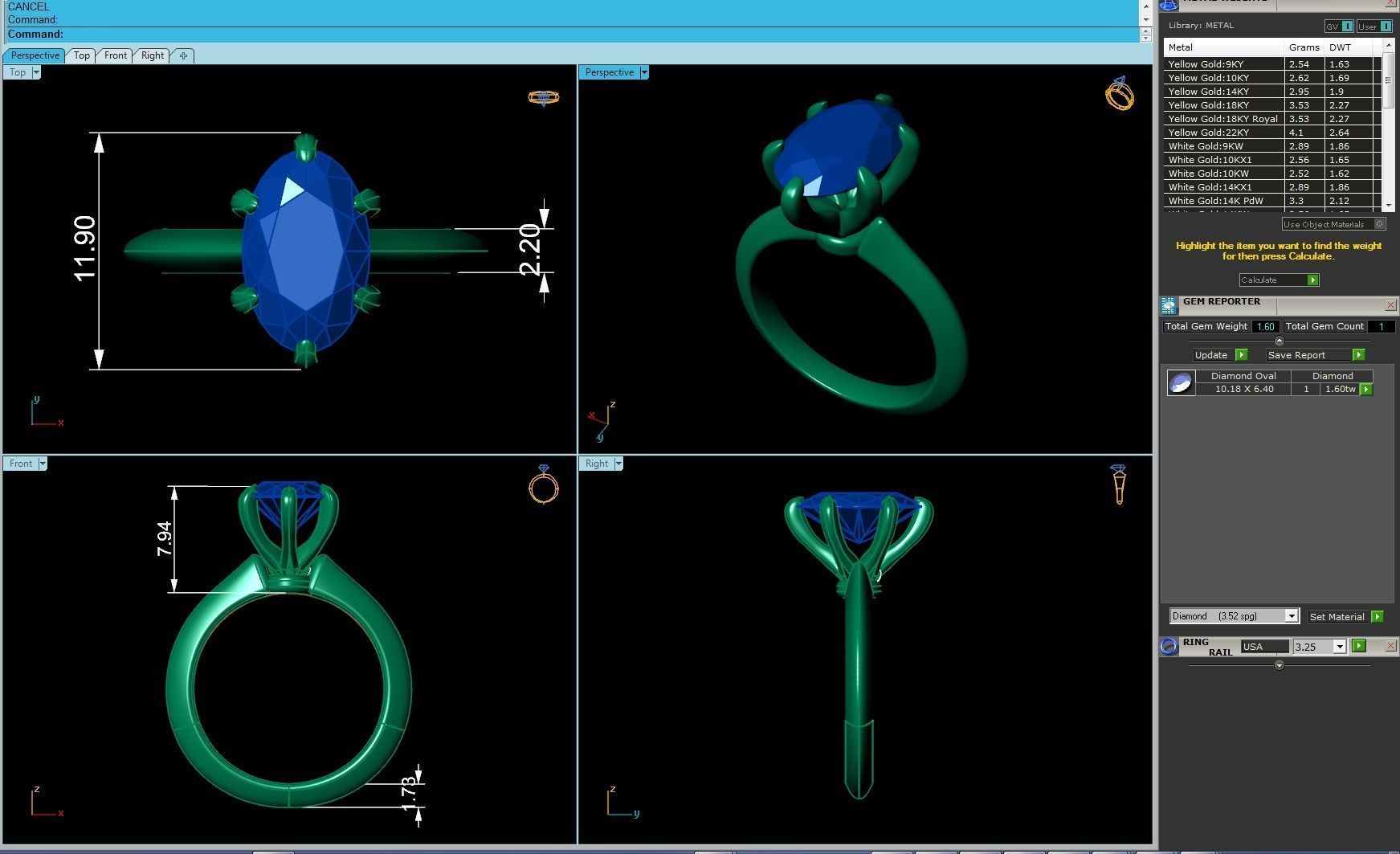The image size is (1400, 854).
Task: Click the Total Gem Weight 1.60 value
Action: point(1265,326)
